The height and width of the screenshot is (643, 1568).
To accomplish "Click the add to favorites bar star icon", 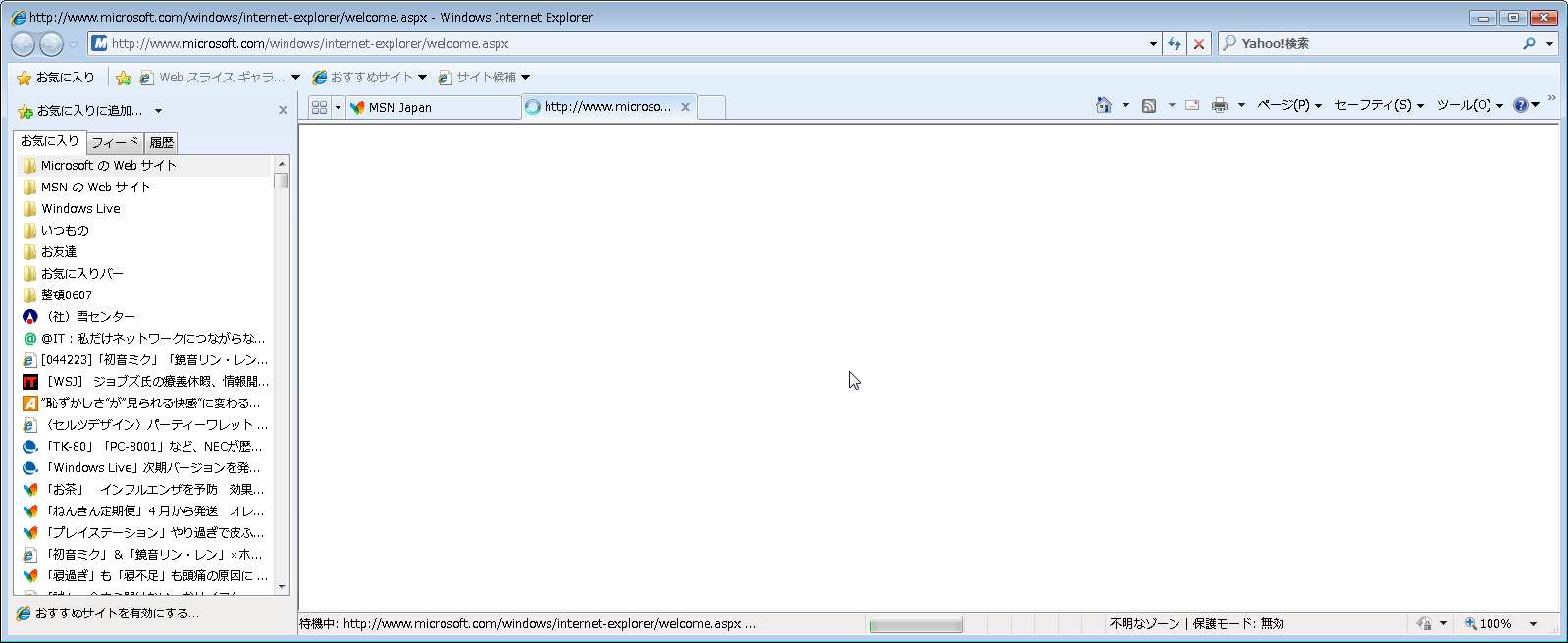I will coord(124,78).
